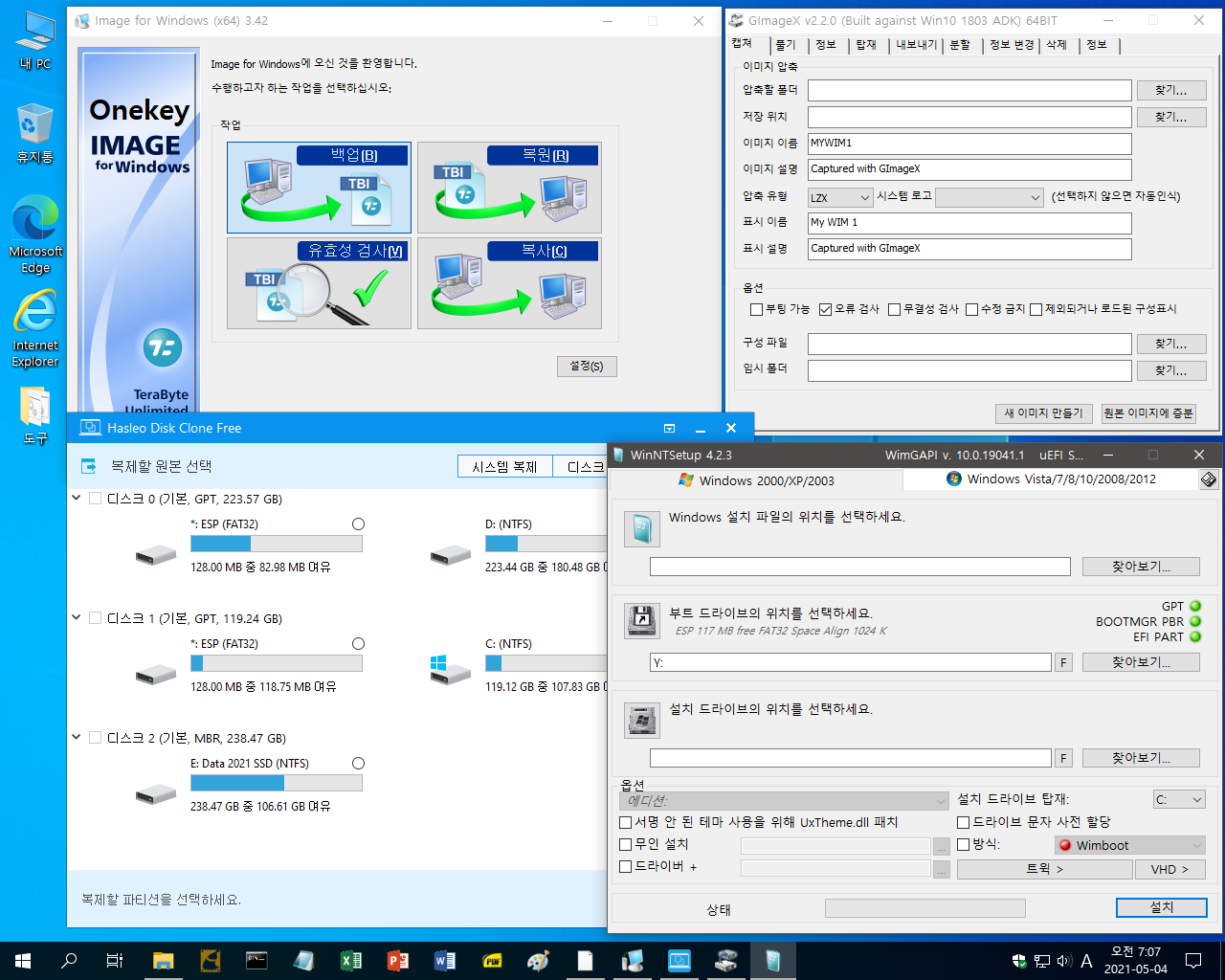Launch Word from the taskbar
This screenshot has width=1225, height=980.
point(444,960)
